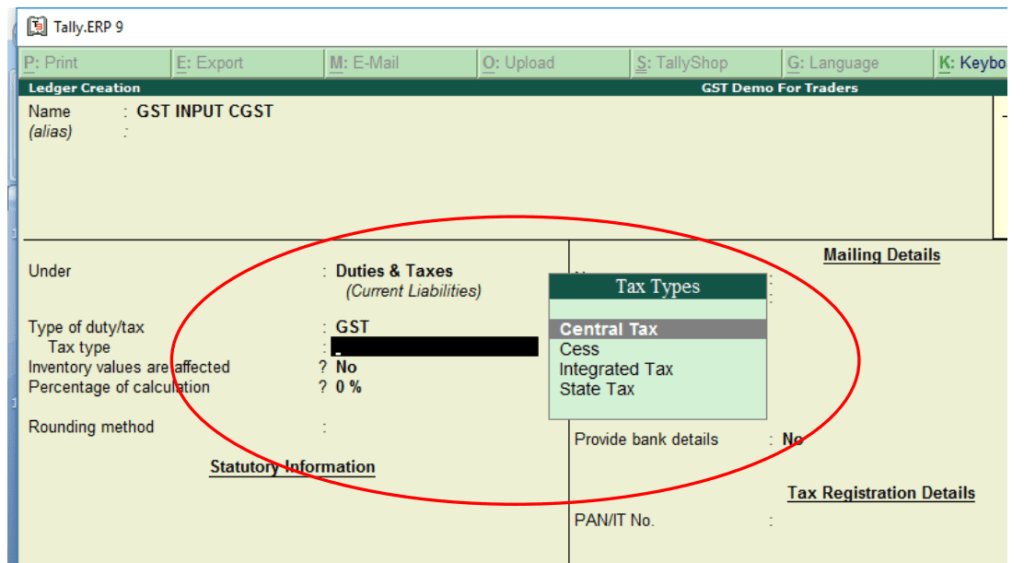This screenshot has height=563, width=1024.
Task: Click the (alias) label
Action: point(50,132)
